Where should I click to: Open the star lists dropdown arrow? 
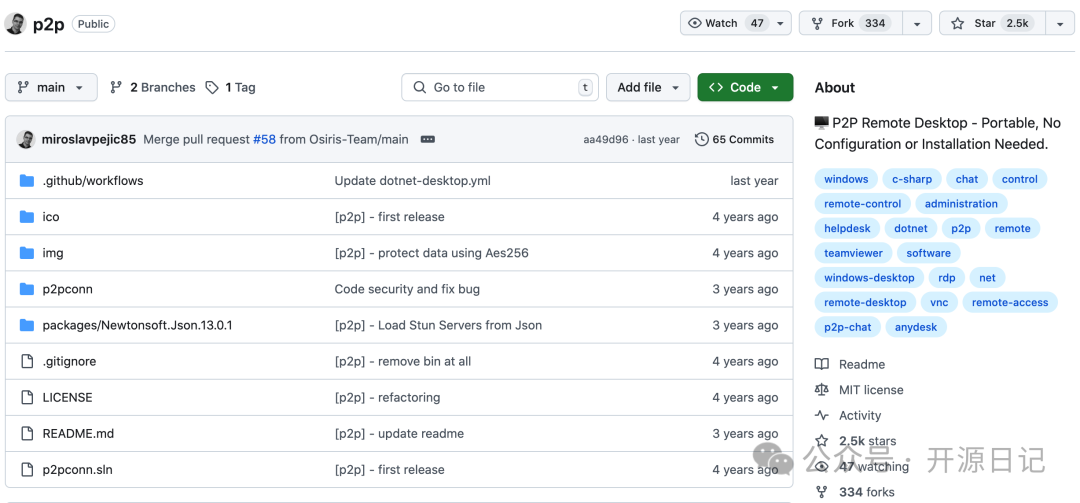[x=1060, y=24]
